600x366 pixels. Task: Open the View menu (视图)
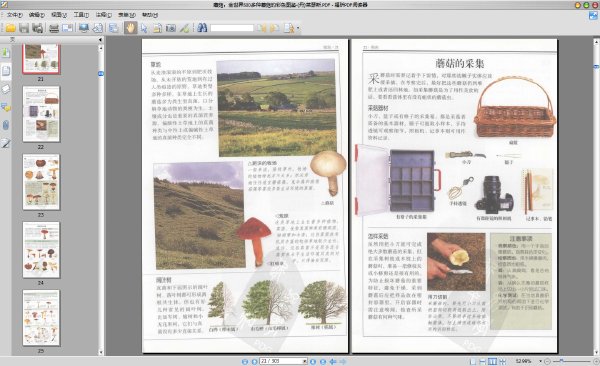(x=59, y=15)
